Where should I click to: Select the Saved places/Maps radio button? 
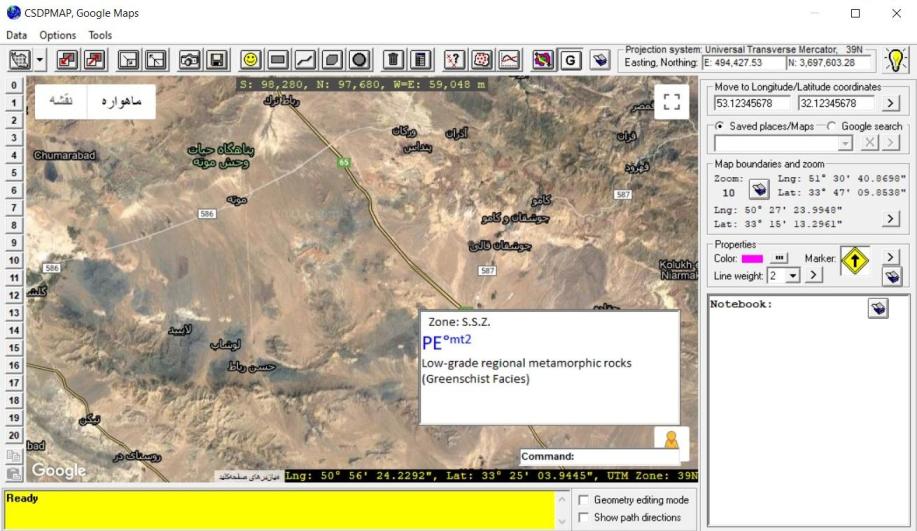coord(719,126)
